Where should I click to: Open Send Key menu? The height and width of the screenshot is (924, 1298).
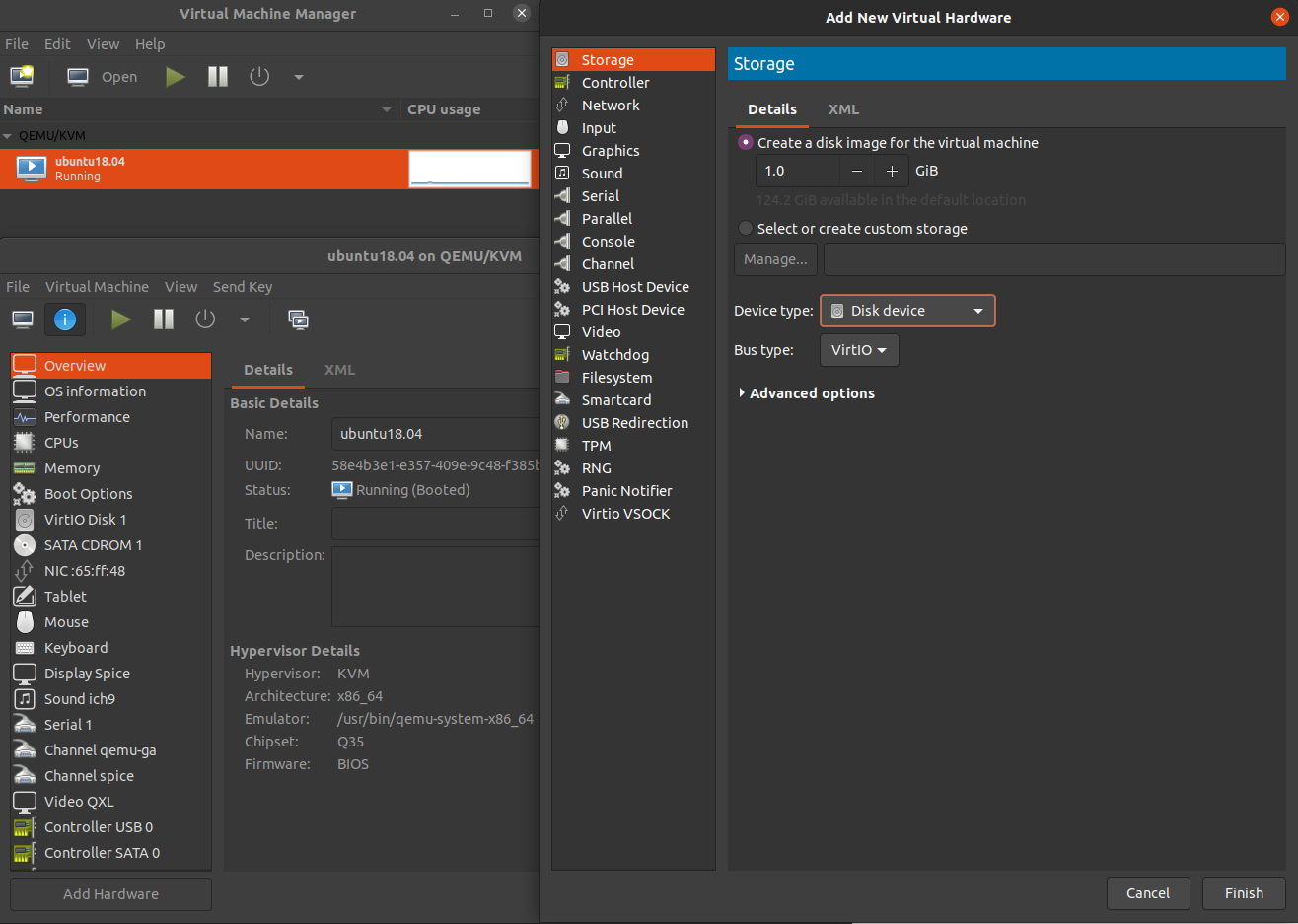tap(243, 287)
